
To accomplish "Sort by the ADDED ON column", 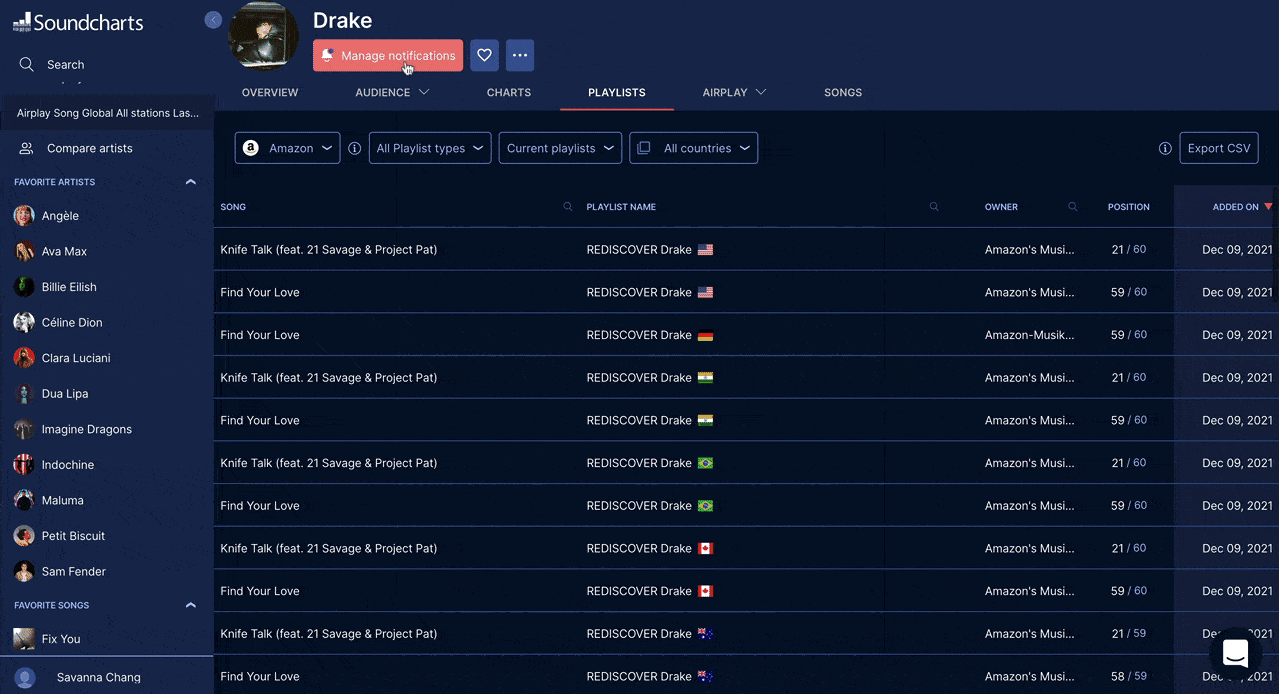I will 1241,207.
